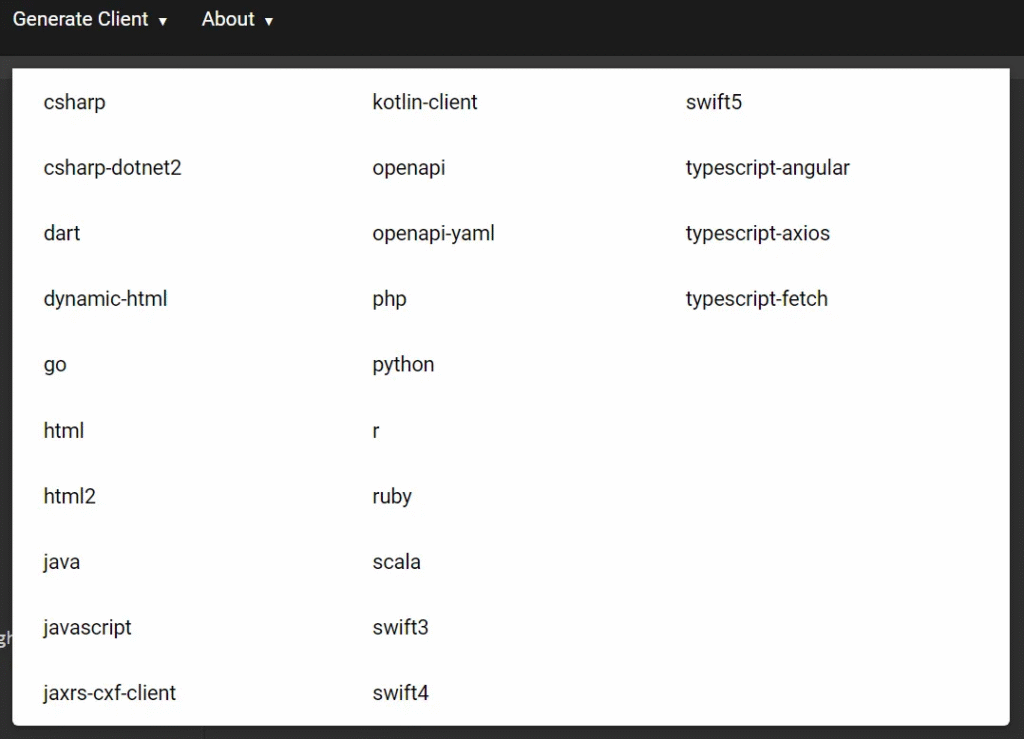This screenshot has width=1024, height=739.
Task: Generate a go client
Action: point(55,364)
